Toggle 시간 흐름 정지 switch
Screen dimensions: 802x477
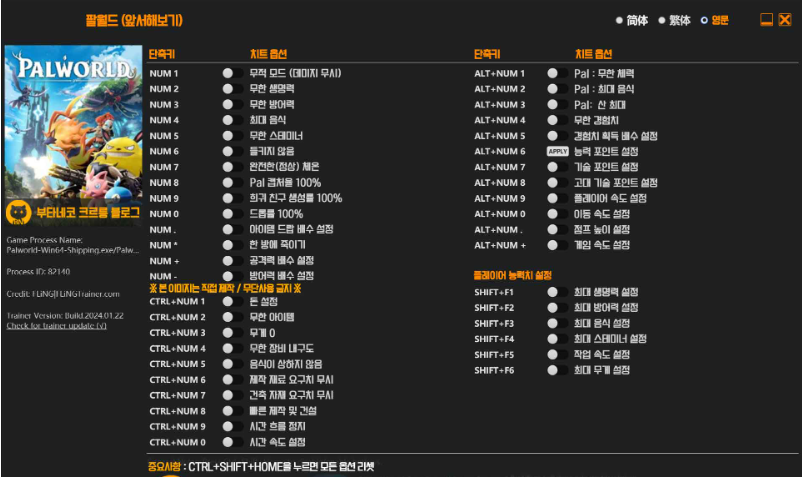(233, 426)
